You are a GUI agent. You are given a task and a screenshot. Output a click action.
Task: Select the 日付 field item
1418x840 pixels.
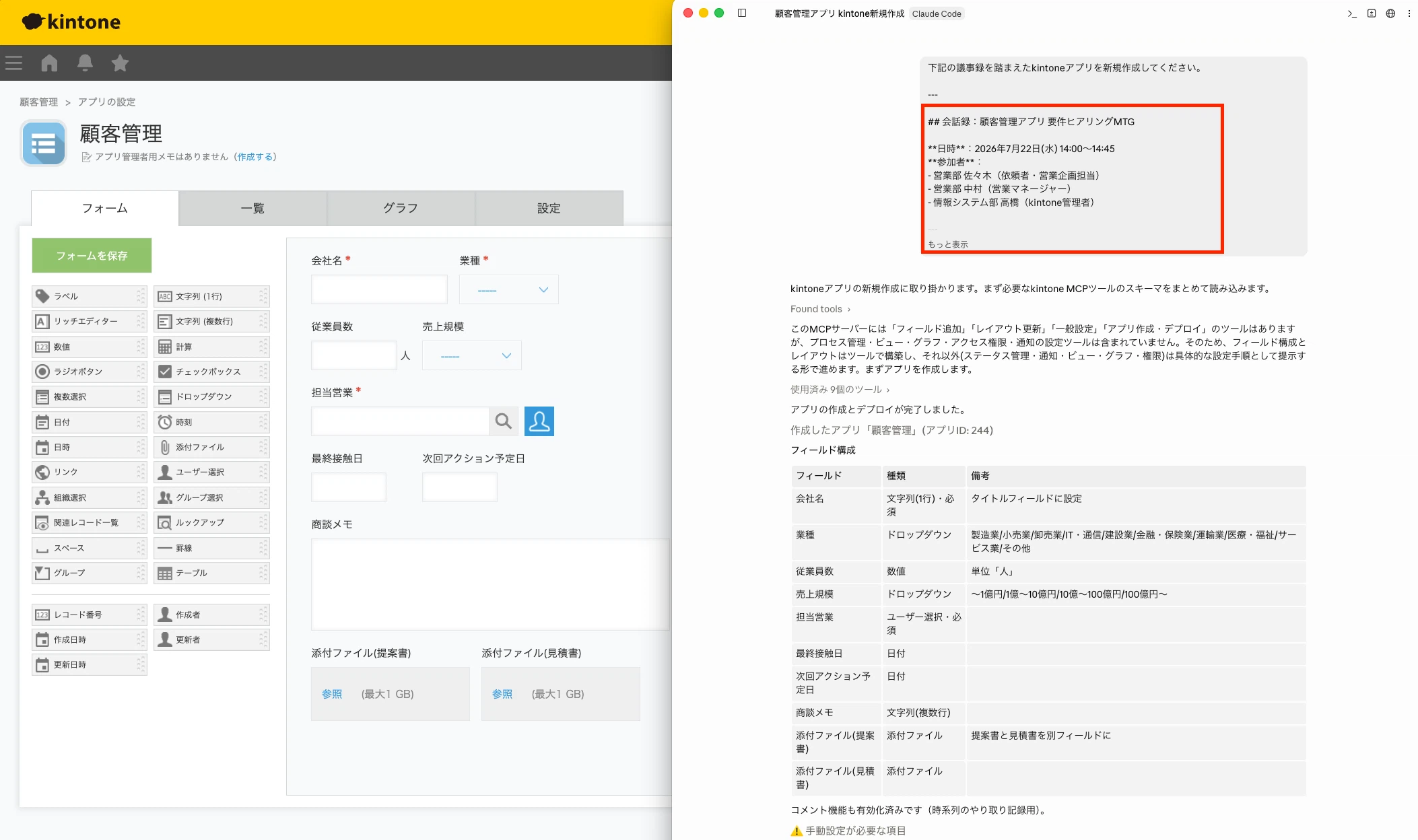point(89,422)
